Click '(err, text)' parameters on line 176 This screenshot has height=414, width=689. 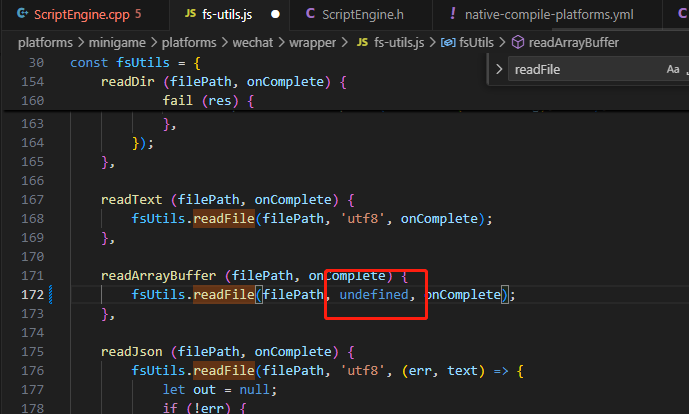pos(443,370)
